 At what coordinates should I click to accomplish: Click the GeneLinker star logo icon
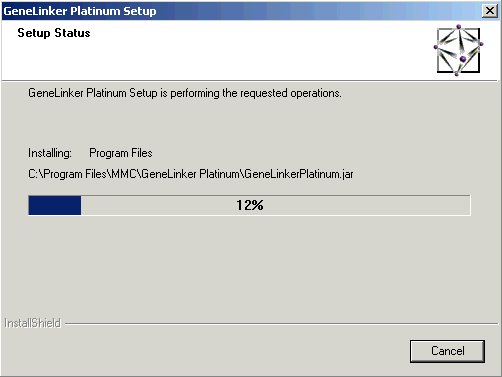point(458,50)
